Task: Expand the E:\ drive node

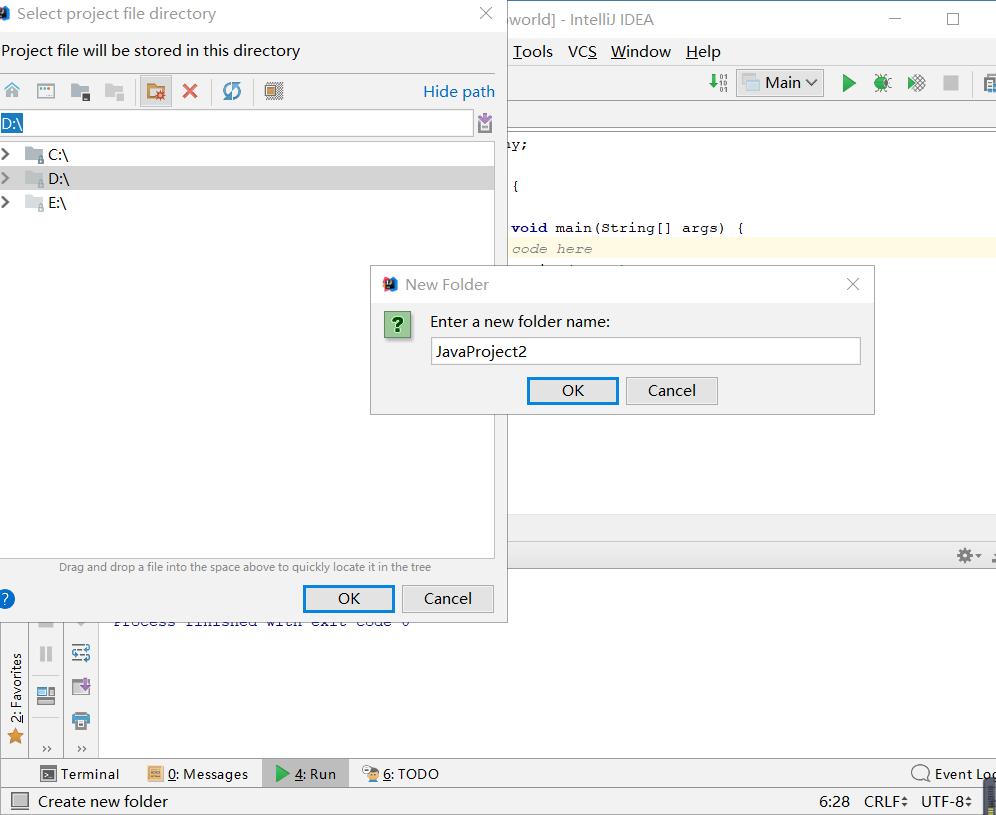Action: click(x=6, y=202)
